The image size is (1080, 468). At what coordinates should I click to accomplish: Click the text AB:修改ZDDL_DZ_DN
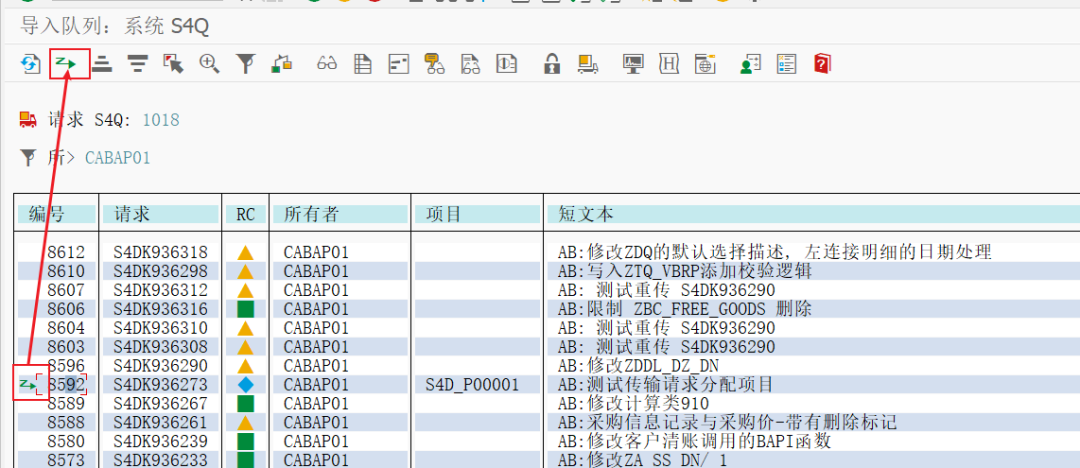(x=638, y=365)
